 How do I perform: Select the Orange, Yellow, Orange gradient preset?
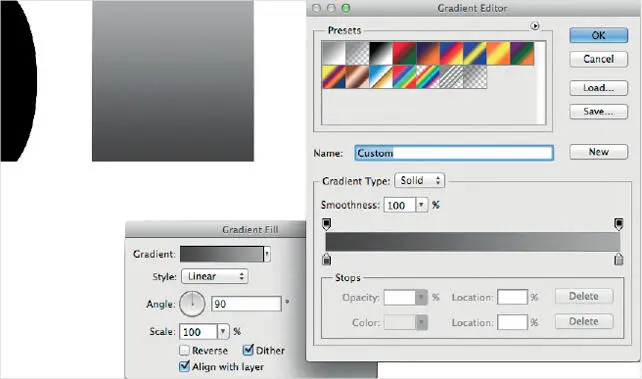pos(499,53)
